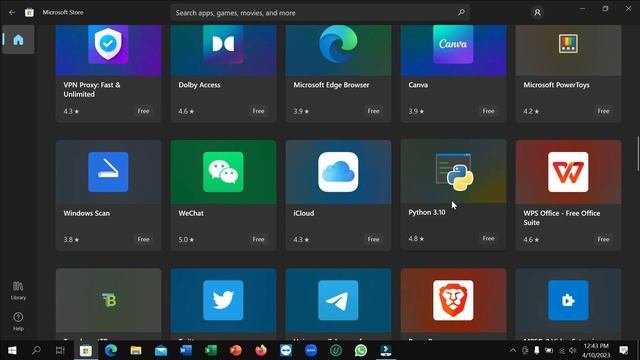Open the Twitter bird app icon
The image size is (640, 360).
[x=223, y=300]
